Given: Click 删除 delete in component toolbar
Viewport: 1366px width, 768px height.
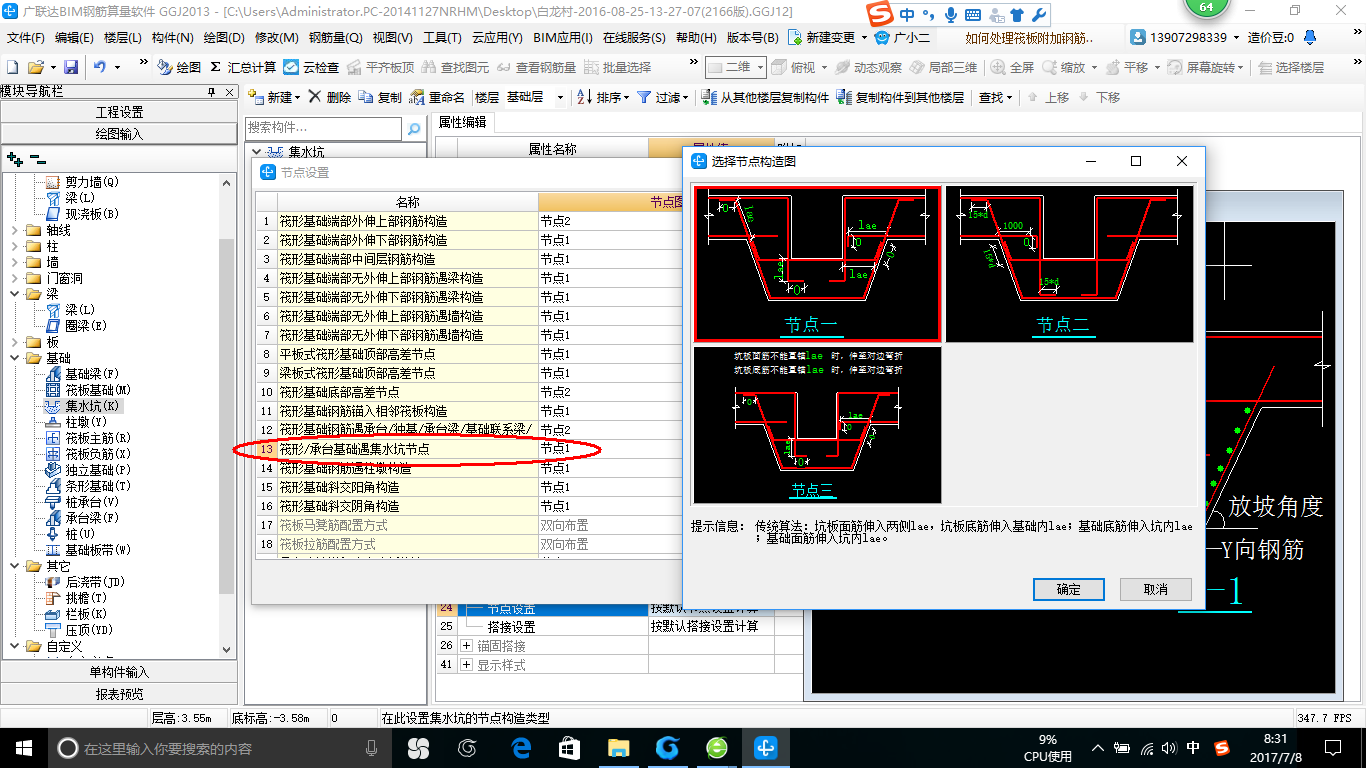Looking at the screenshot, I should click(x=329, y=97).
